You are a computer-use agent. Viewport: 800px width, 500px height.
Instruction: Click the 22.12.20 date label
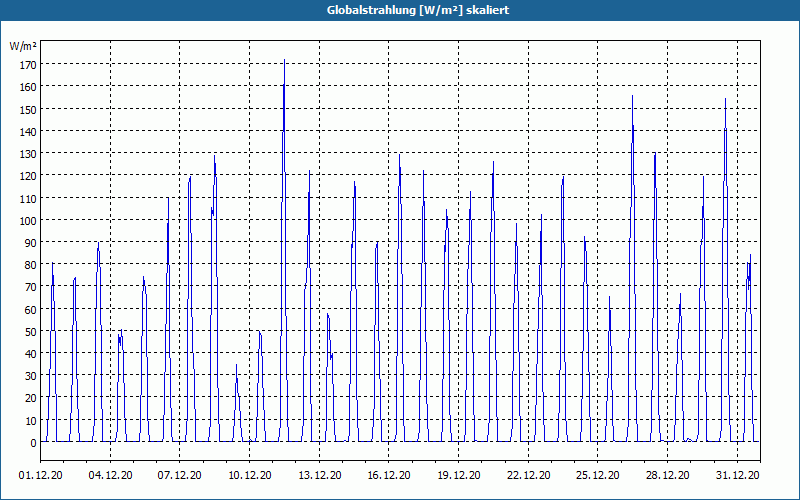tap(529, 476)
